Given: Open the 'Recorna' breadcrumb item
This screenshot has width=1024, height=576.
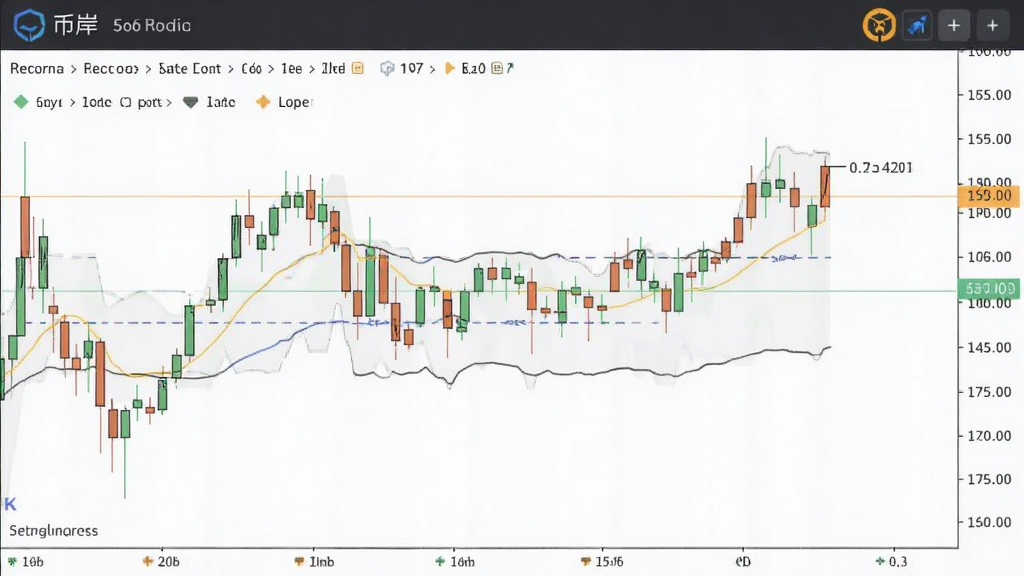Looking at the screenshot, I should pos(37,69).
